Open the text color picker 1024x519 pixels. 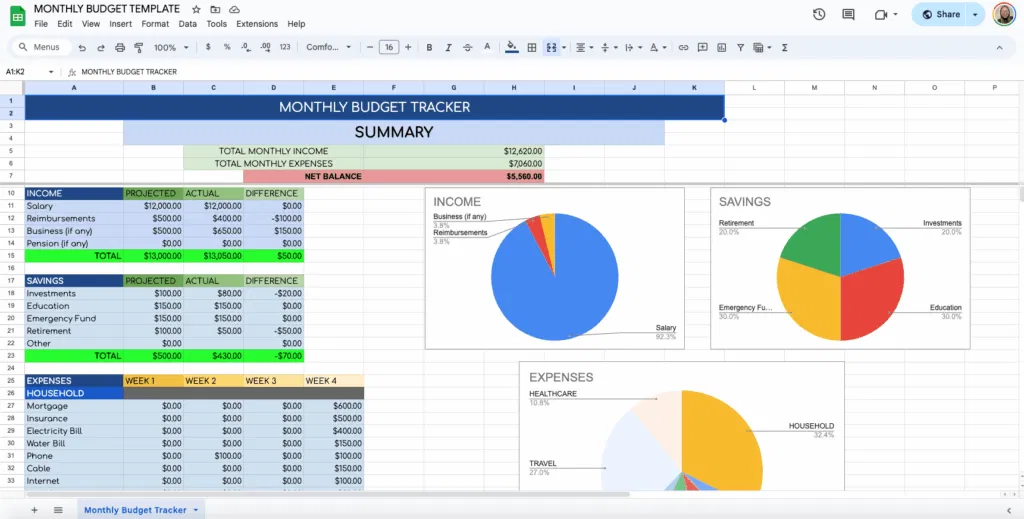487,47
